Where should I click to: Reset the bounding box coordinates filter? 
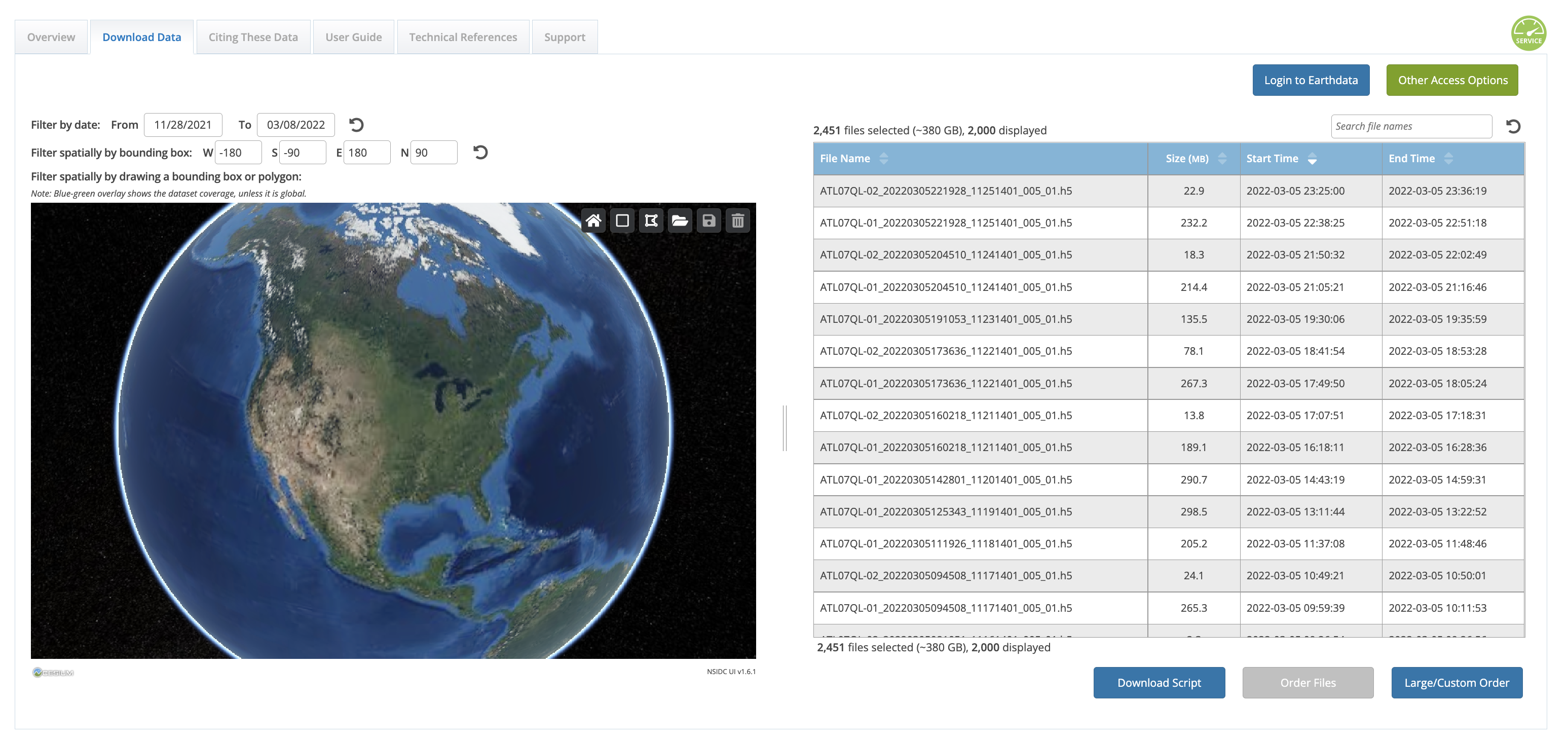coord(480,152)
